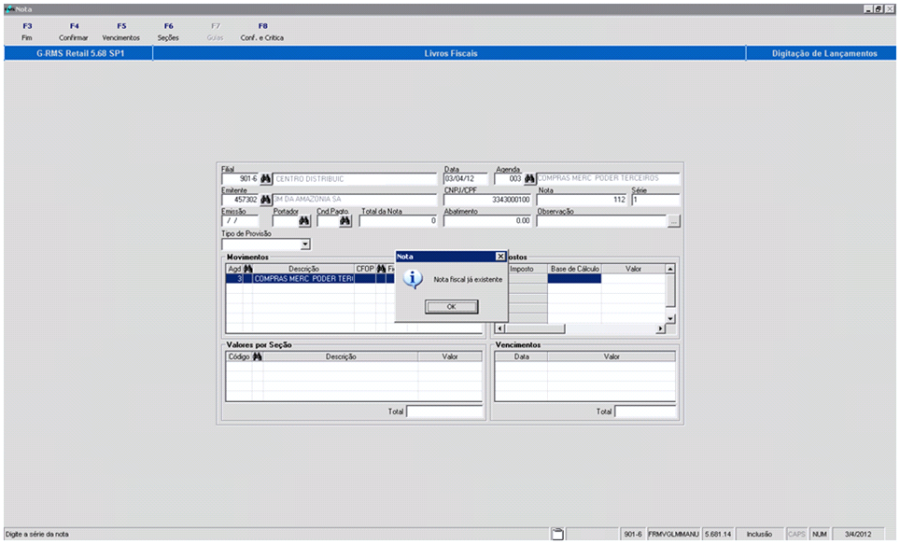Restore the Nota window using the title bar button
Image resolution: width=900 pixels, height=544 pixels.
tap(878, 9)
